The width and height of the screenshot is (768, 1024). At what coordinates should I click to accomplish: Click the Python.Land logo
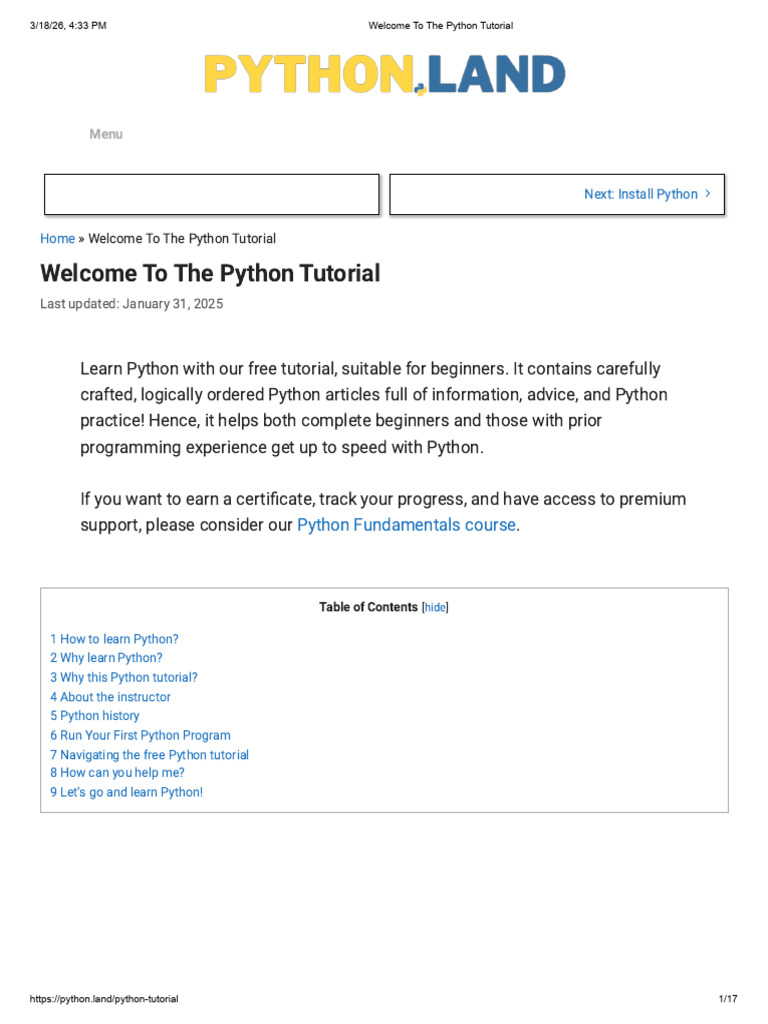coord(384,75)
